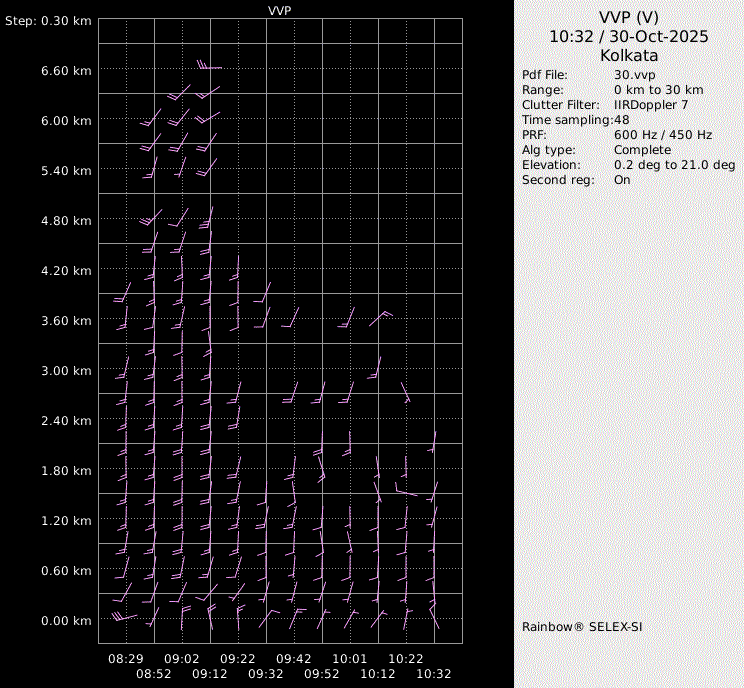Click the Step: 0.30 km label

(x=48, y=20)
